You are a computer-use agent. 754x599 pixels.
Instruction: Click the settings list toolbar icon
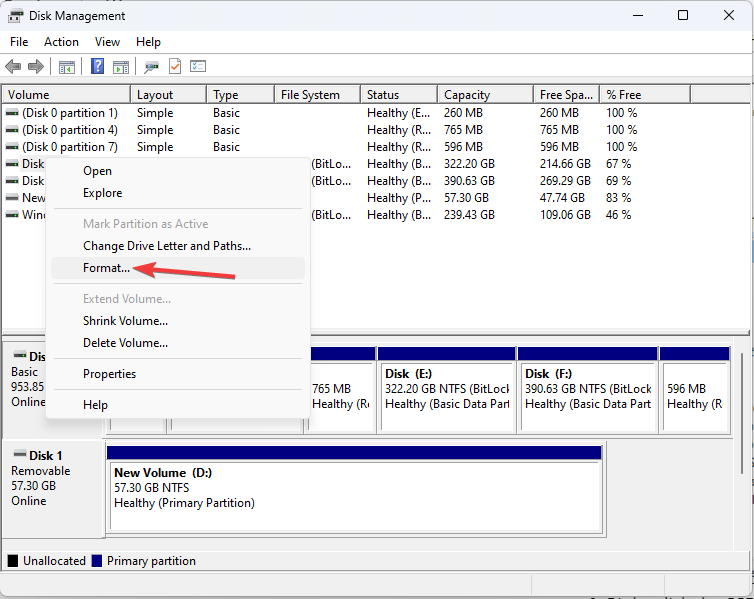point(198,66)
